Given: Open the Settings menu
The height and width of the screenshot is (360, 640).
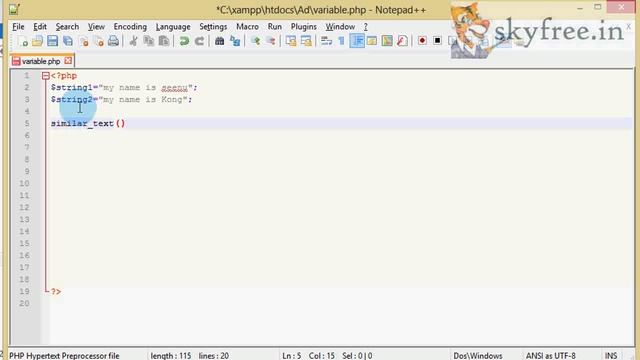Looking at the screenshot, I should 213,27.
